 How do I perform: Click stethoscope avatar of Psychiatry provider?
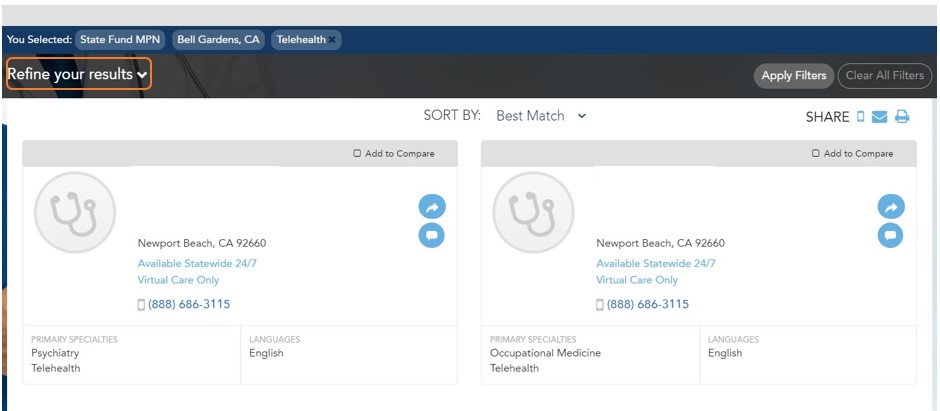click(75, 212)
